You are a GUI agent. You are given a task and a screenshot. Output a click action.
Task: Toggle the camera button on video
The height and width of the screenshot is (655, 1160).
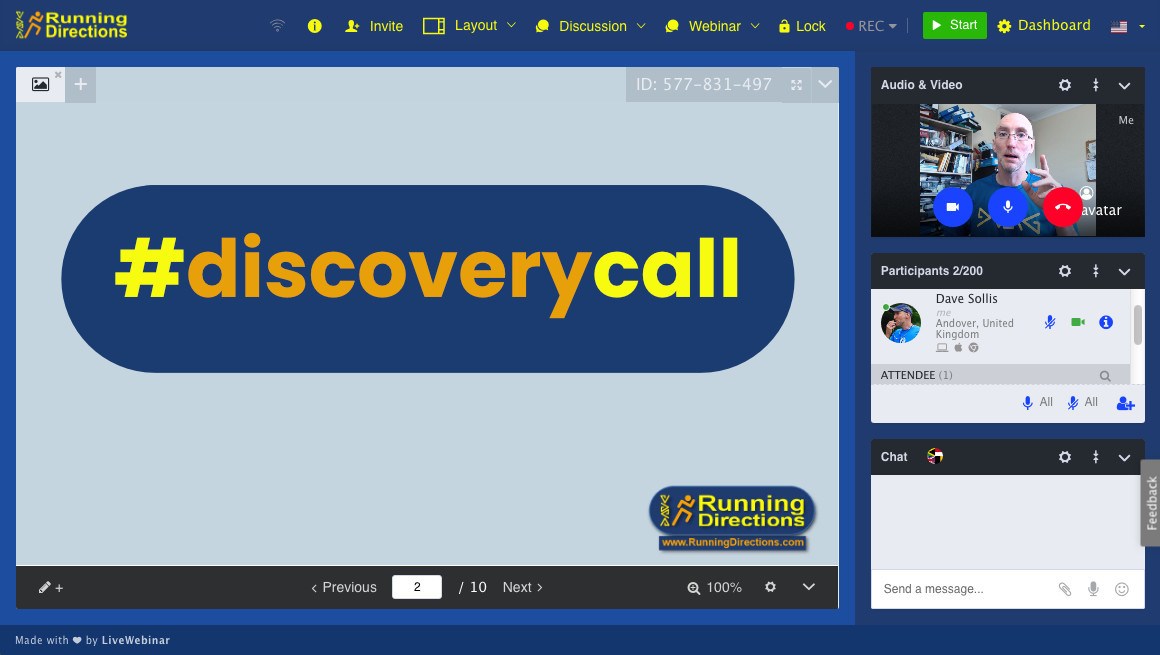point(953,207)
